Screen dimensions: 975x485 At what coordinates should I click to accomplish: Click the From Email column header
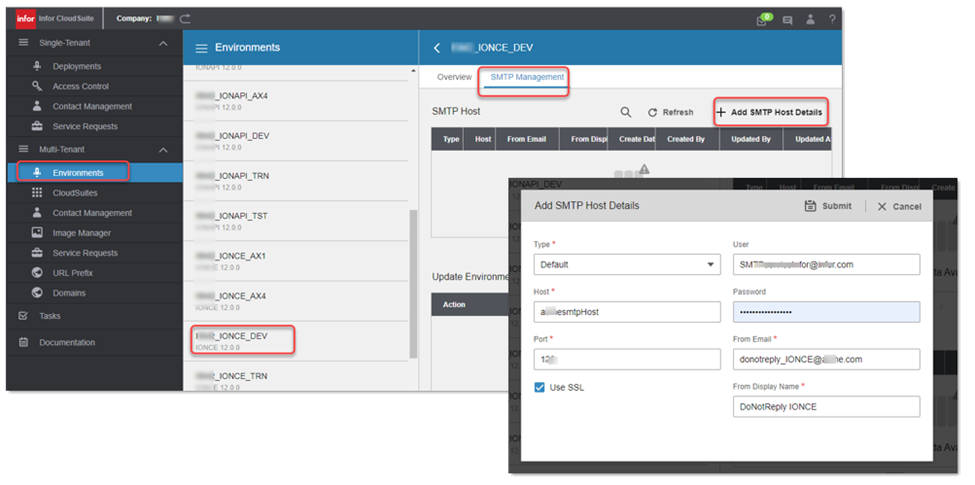(x=527, y=139)
